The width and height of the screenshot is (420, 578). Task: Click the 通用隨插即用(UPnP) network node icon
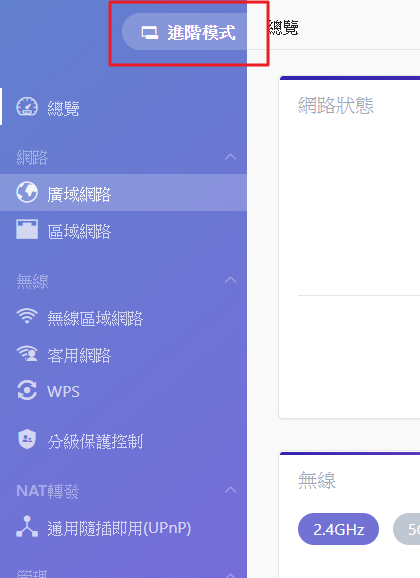click(27, 526)
